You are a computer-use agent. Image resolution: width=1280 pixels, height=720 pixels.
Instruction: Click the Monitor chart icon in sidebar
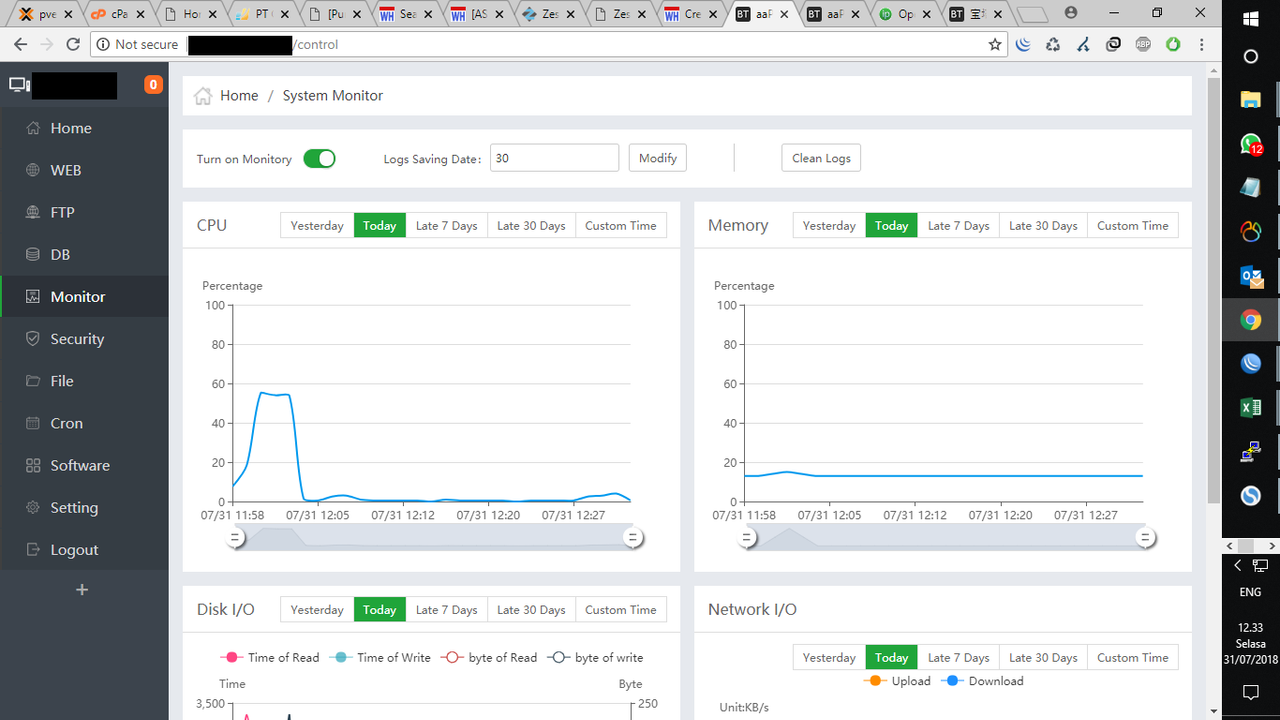click(x=33, y=297)
